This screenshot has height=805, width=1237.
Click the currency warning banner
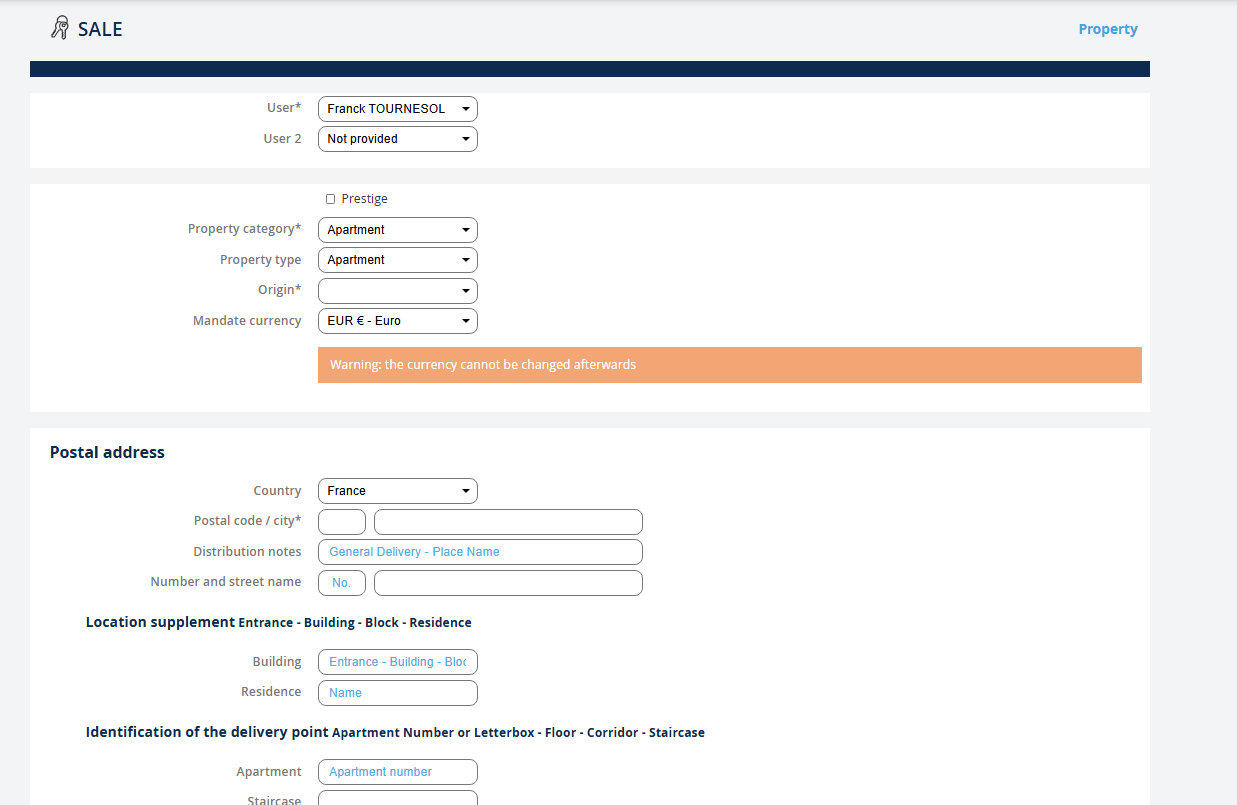coord(729,365)
